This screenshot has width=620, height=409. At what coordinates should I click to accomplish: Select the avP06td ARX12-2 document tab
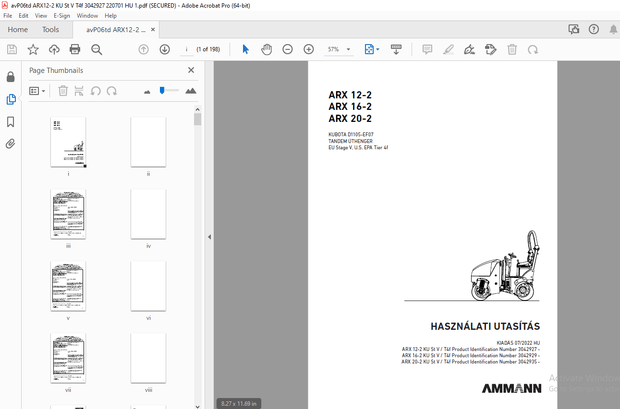click(x=116, y=30)
